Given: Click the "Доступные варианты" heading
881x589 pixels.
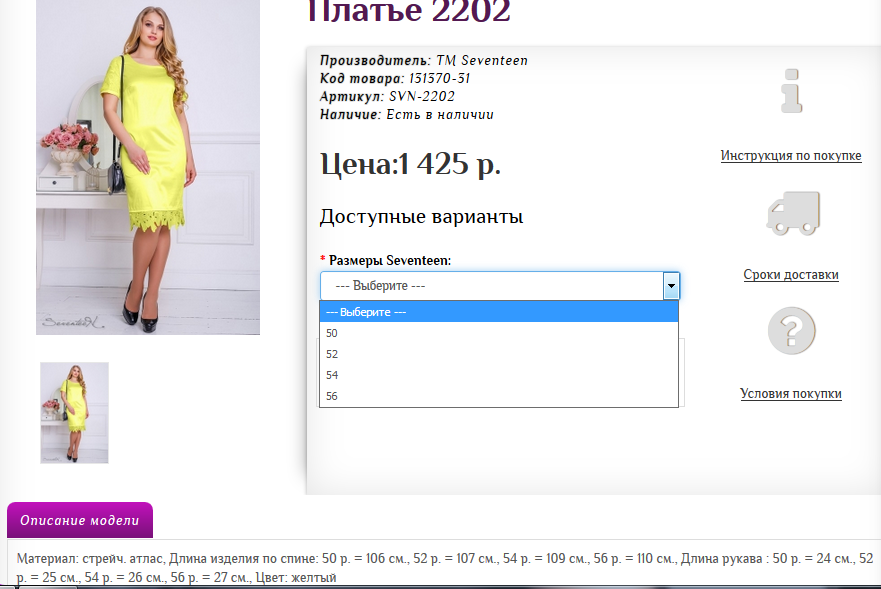Looking at the screenshot, I should pyautogui.click(x=421, y=217).
